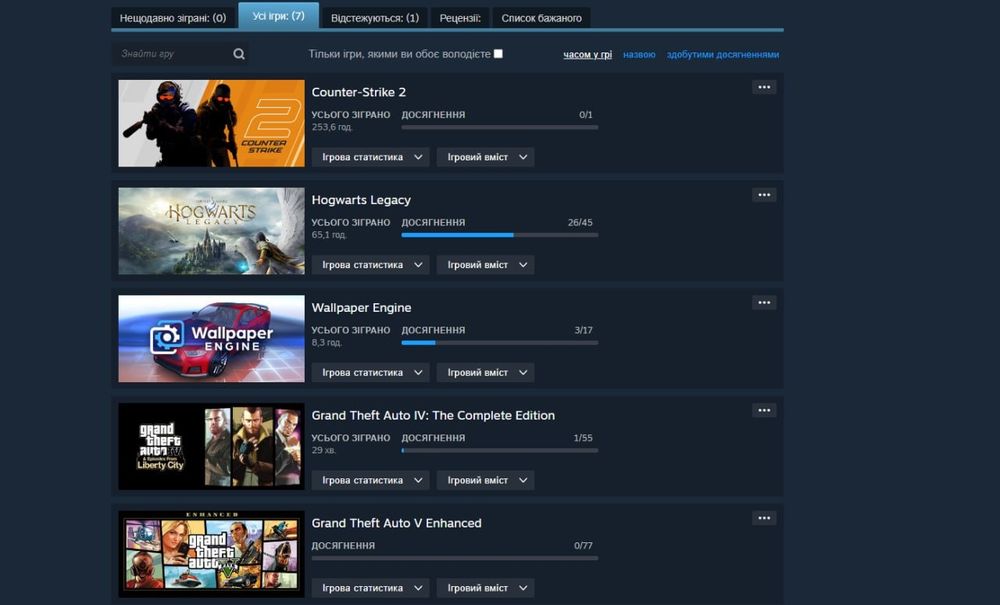The width and height of the screenshot is (1000, 605).
Task: Sort by 'здобутими досягненнями'
Action: 723,55
